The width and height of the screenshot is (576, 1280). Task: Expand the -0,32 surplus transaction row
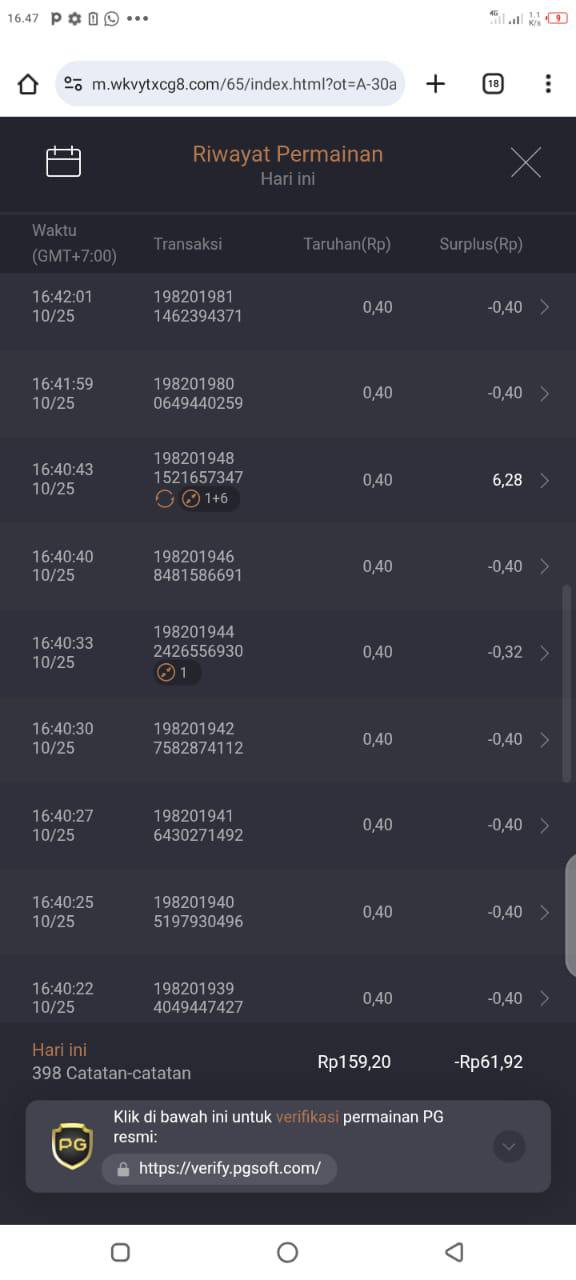[x=288, y=653]
